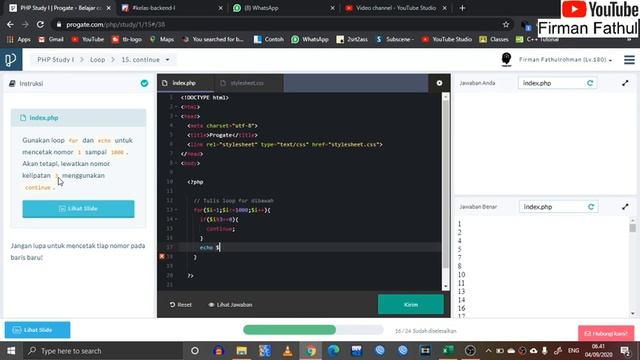640x360 pixels.
Task: Click the index.php file header in instructions
Action: [78, 118]
